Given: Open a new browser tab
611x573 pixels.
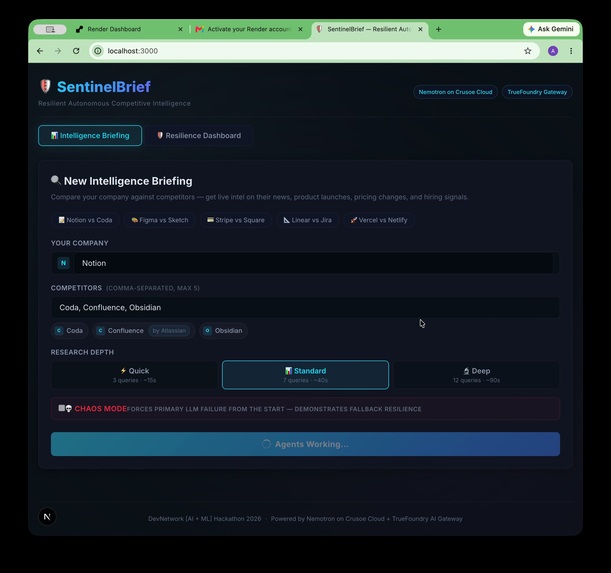Looking at the screenshot, I should coord(438,29).
